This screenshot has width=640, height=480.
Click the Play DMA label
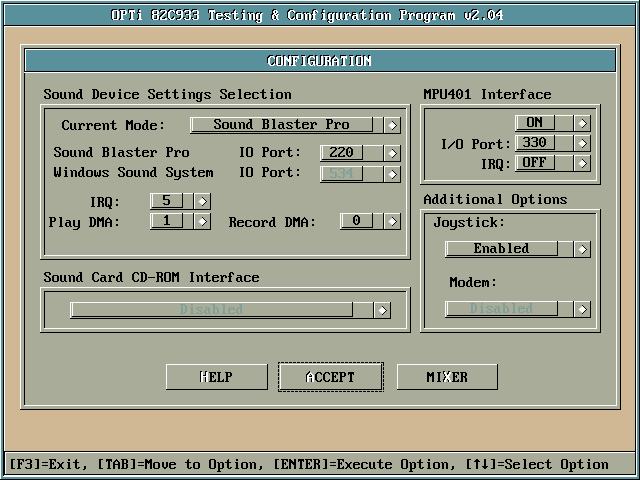[84, 222]
